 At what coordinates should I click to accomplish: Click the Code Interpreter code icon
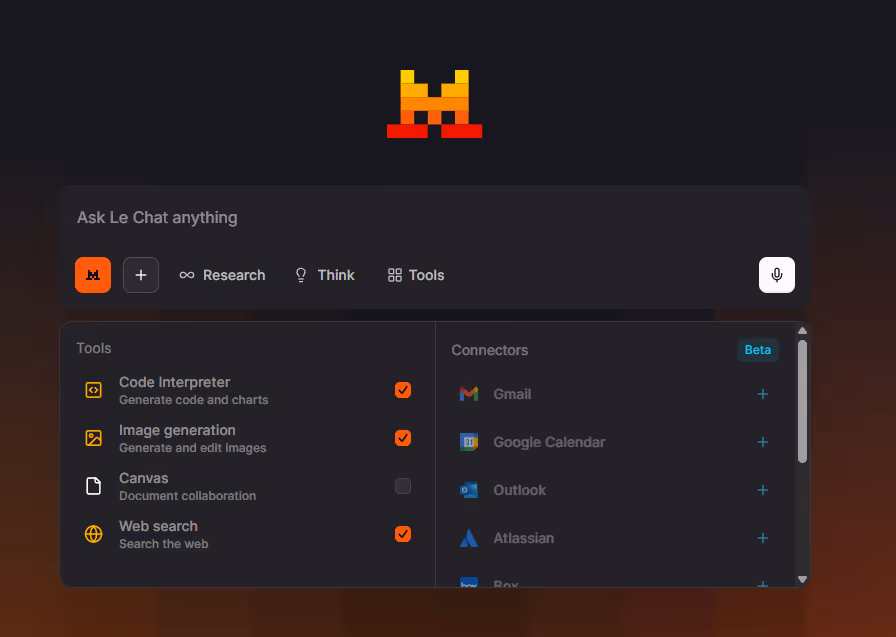pos(93,390)
